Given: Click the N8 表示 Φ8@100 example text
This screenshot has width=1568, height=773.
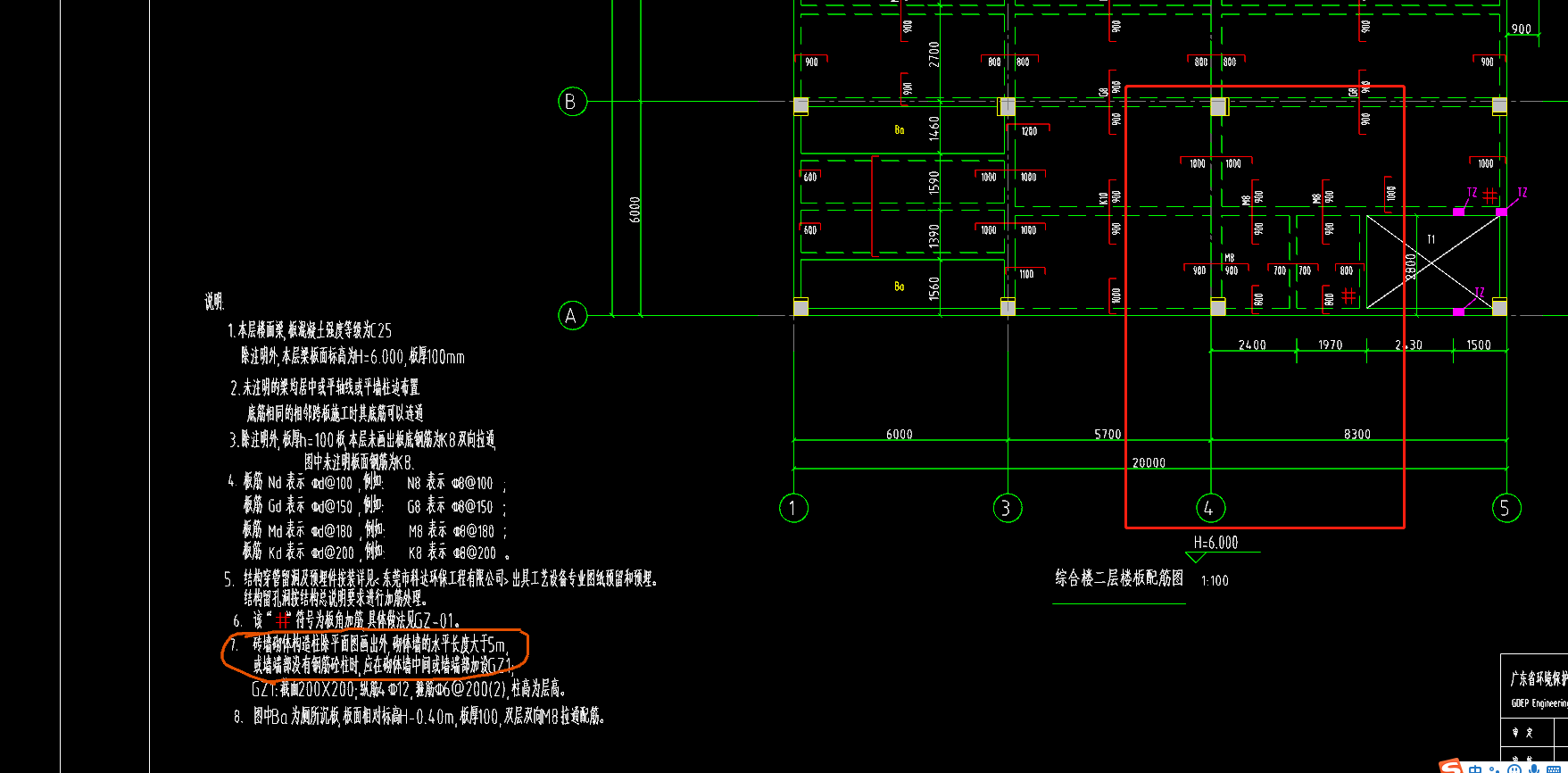Looking at the screenshot, I should click(450, 483).
